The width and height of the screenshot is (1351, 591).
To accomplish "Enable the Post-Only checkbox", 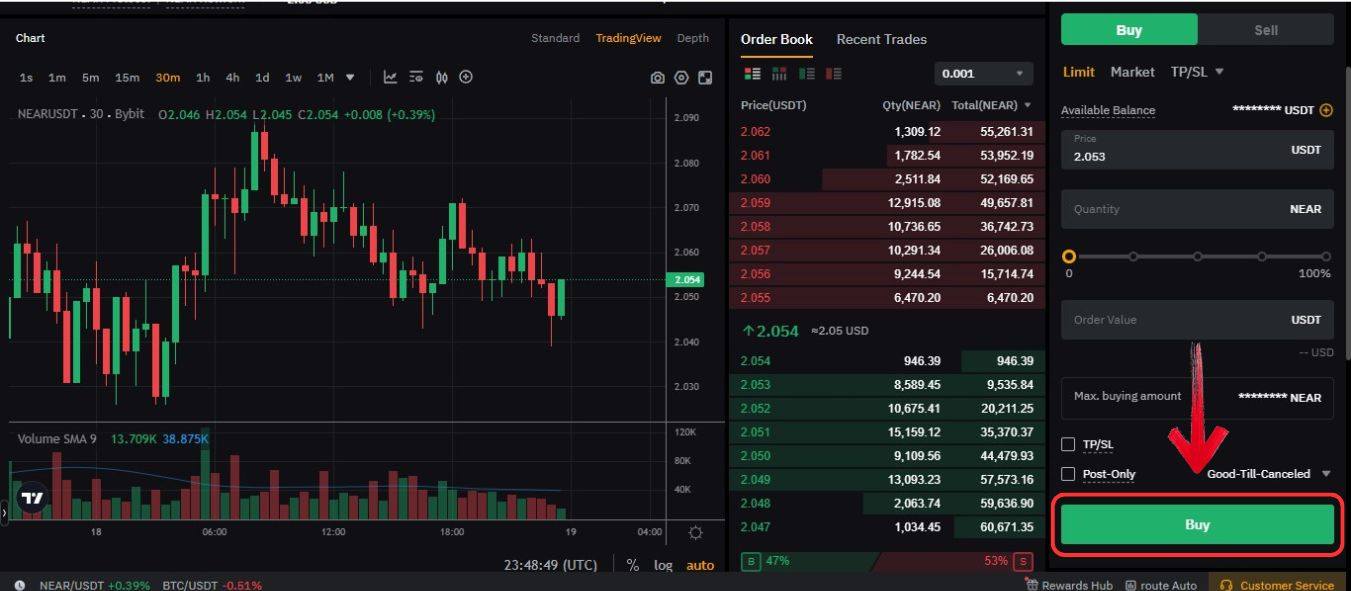I will point(1068,474).
